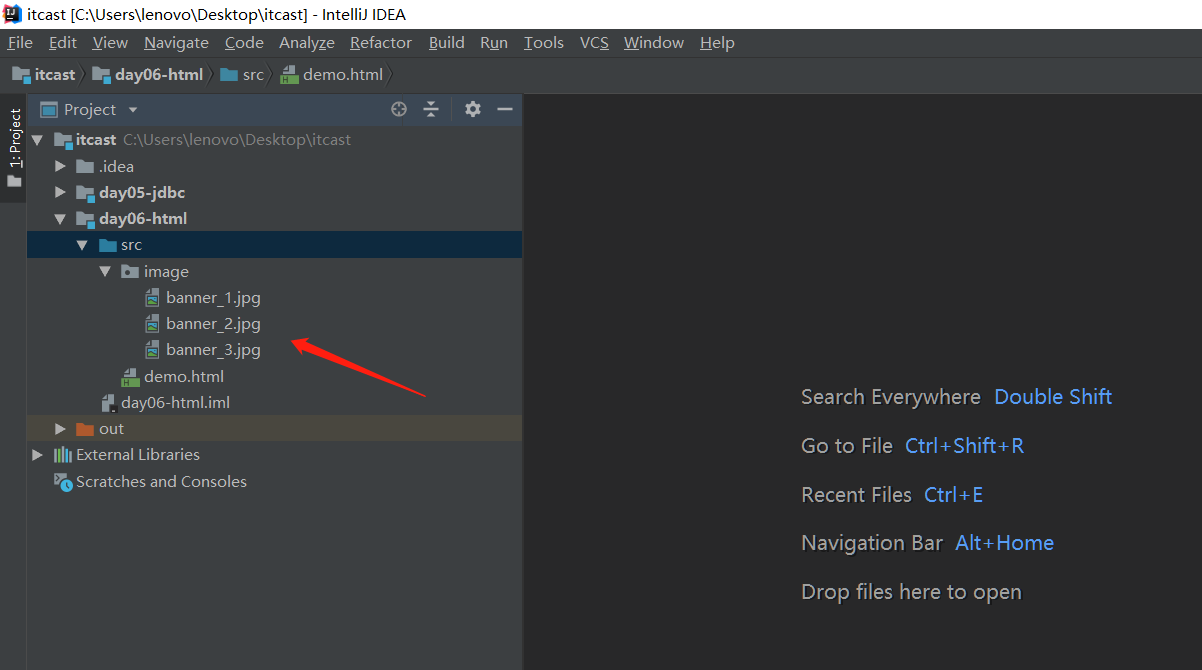Screen dimensions: 1202x670
Task: Click the blue src folder icon in tree
Action: click(x=107, y=245)
